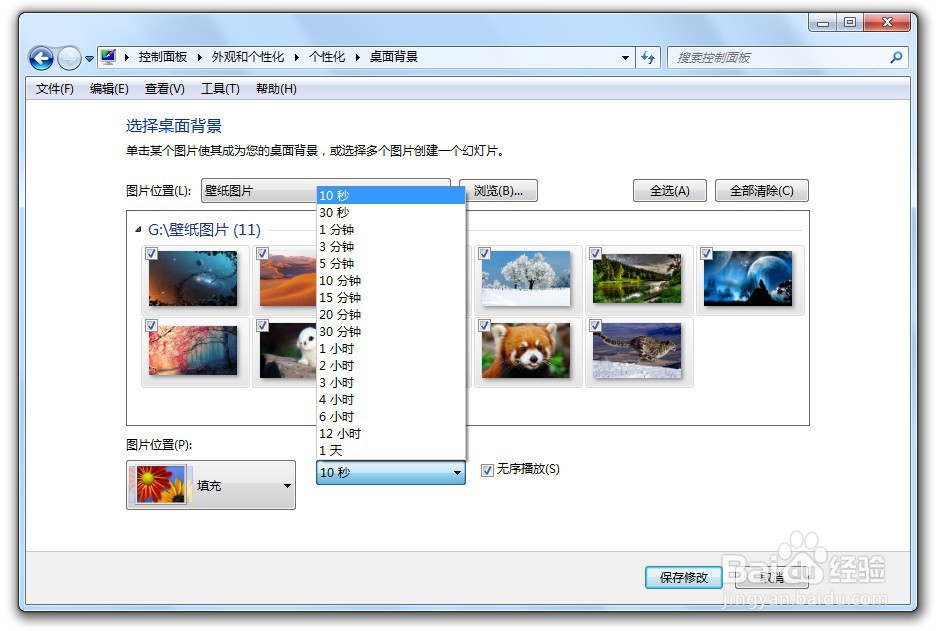Click the Forward navigation arrow
The height and width of the screenshot is (631, 940).
coord(69,58)
